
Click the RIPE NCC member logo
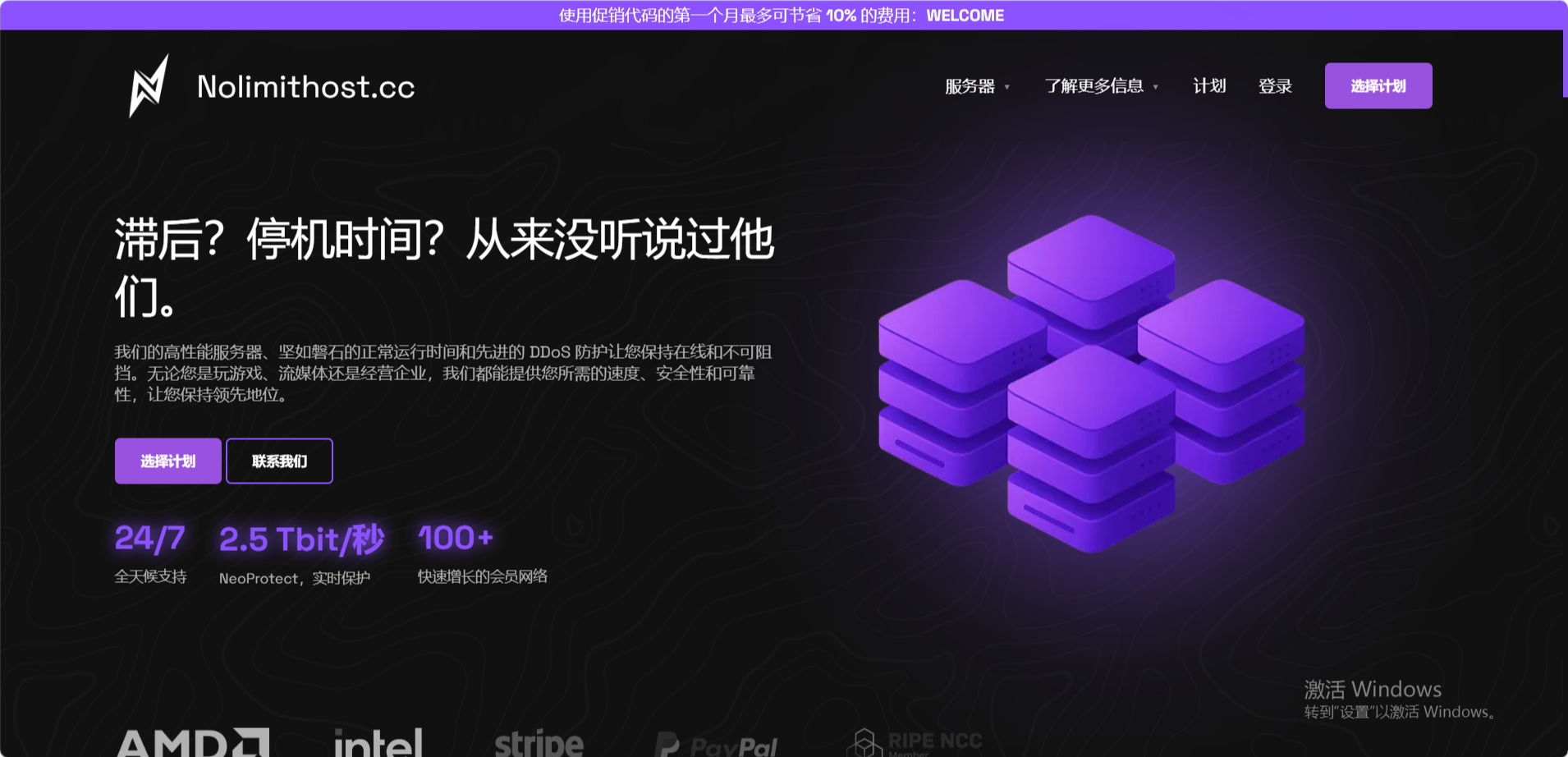tap(915, 743)
